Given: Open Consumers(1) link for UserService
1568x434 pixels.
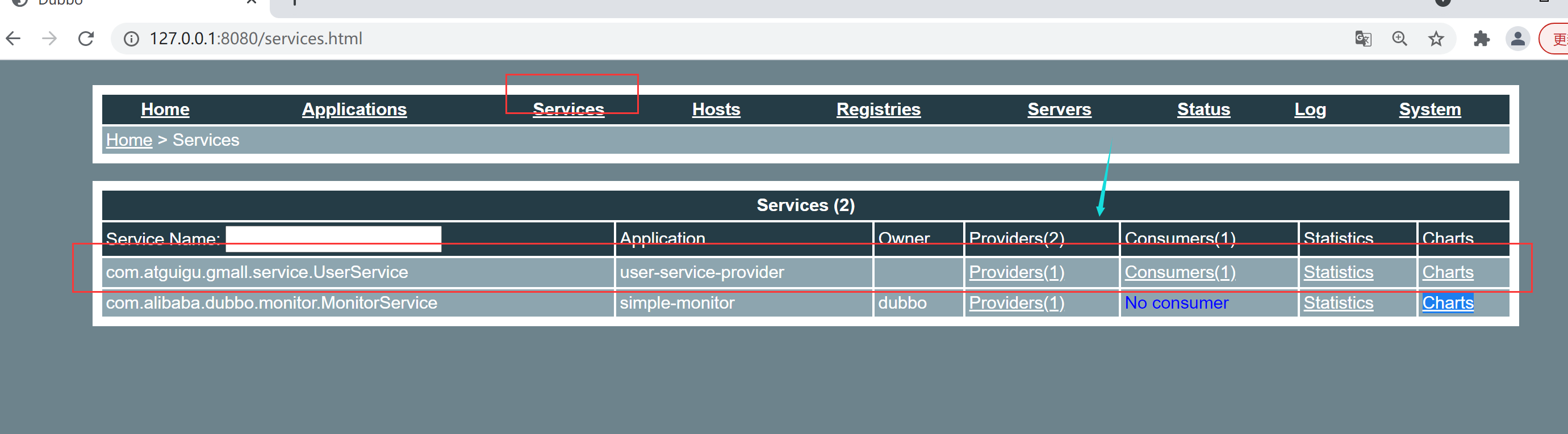Looking at the screenshot, I should tap(1180, 272).
